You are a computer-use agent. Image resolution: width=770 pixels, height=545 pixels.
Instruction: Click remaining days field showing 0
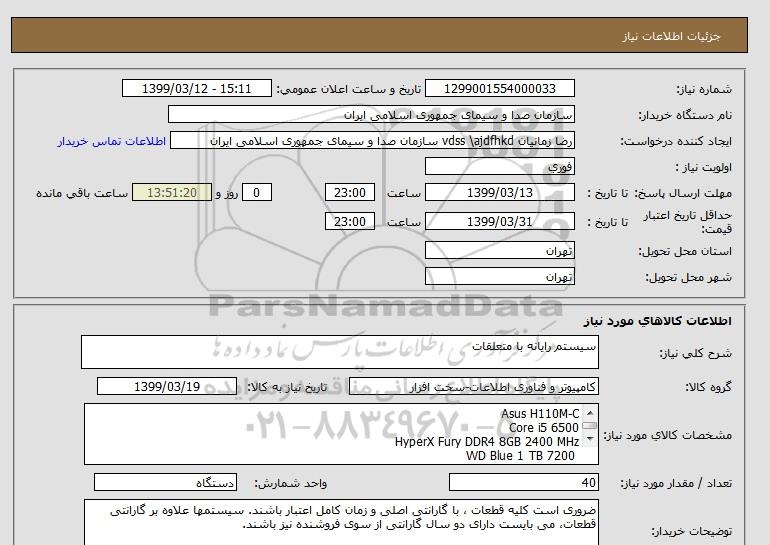256,193
